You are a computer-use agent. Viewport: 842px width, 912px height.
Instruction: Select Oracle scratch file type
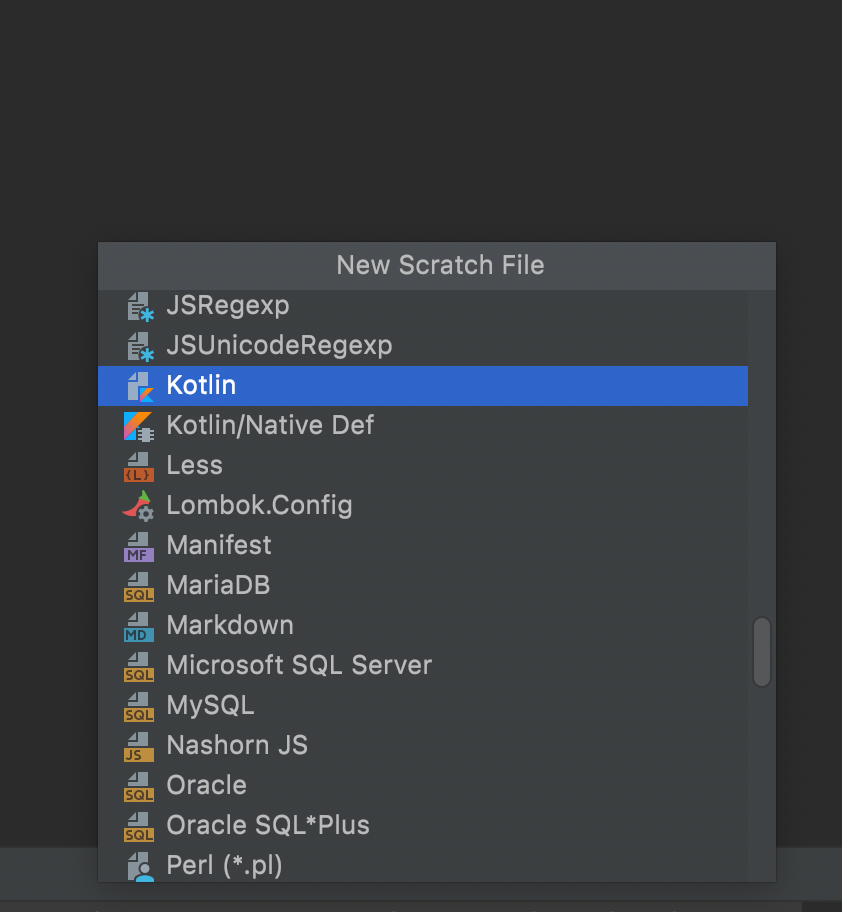coord(423,786)
